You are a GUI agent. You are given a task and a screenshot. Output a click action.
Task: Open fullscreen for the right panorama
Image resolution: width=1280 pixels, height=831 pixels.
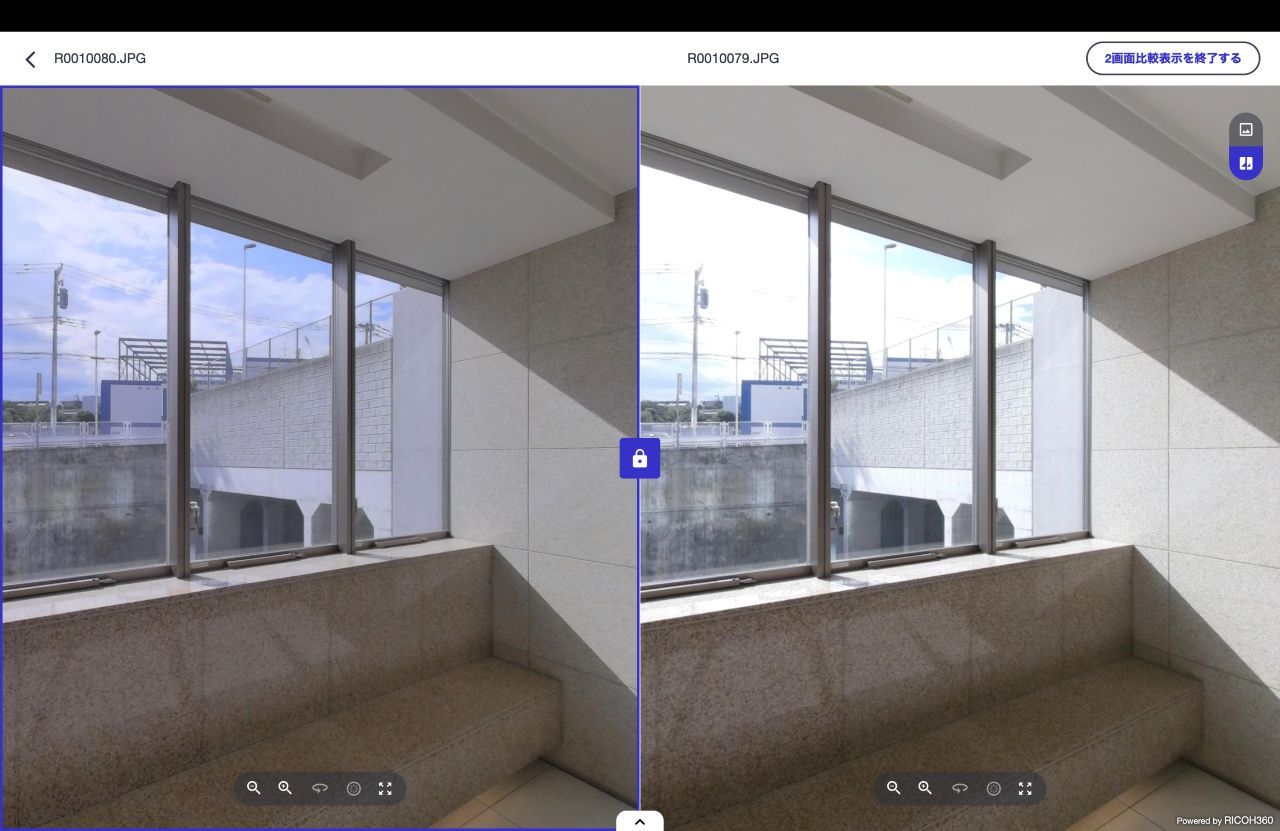pos(1025,788)
